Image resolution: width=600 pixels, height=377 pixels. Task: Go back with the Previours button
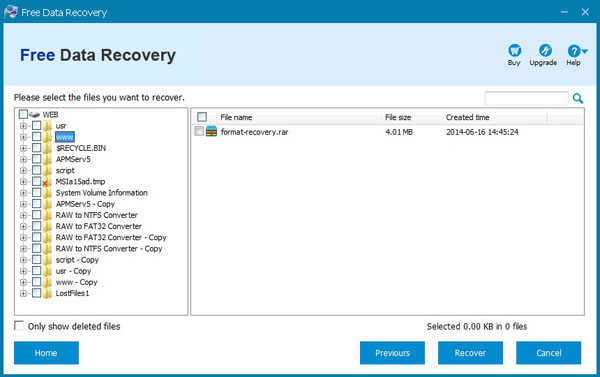[x=392, y=353]
